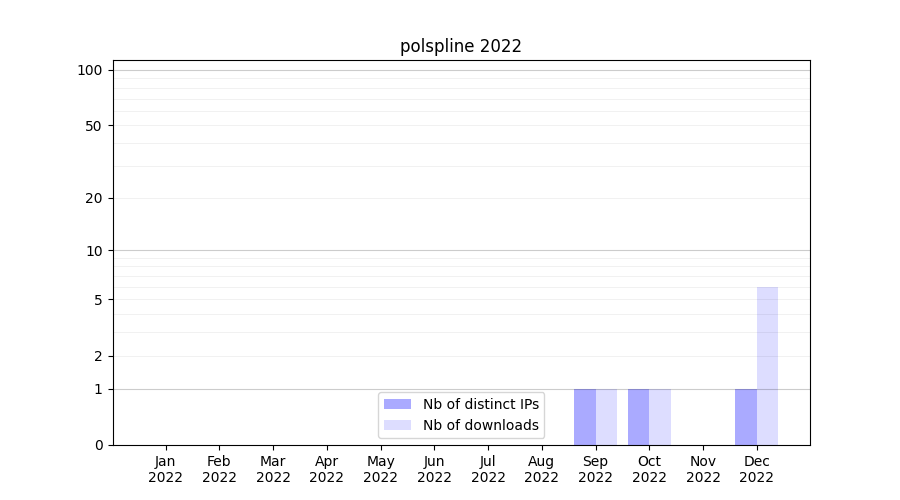
Task: Select the May 2022 x-axis label
Action: (x=380, y=469)
